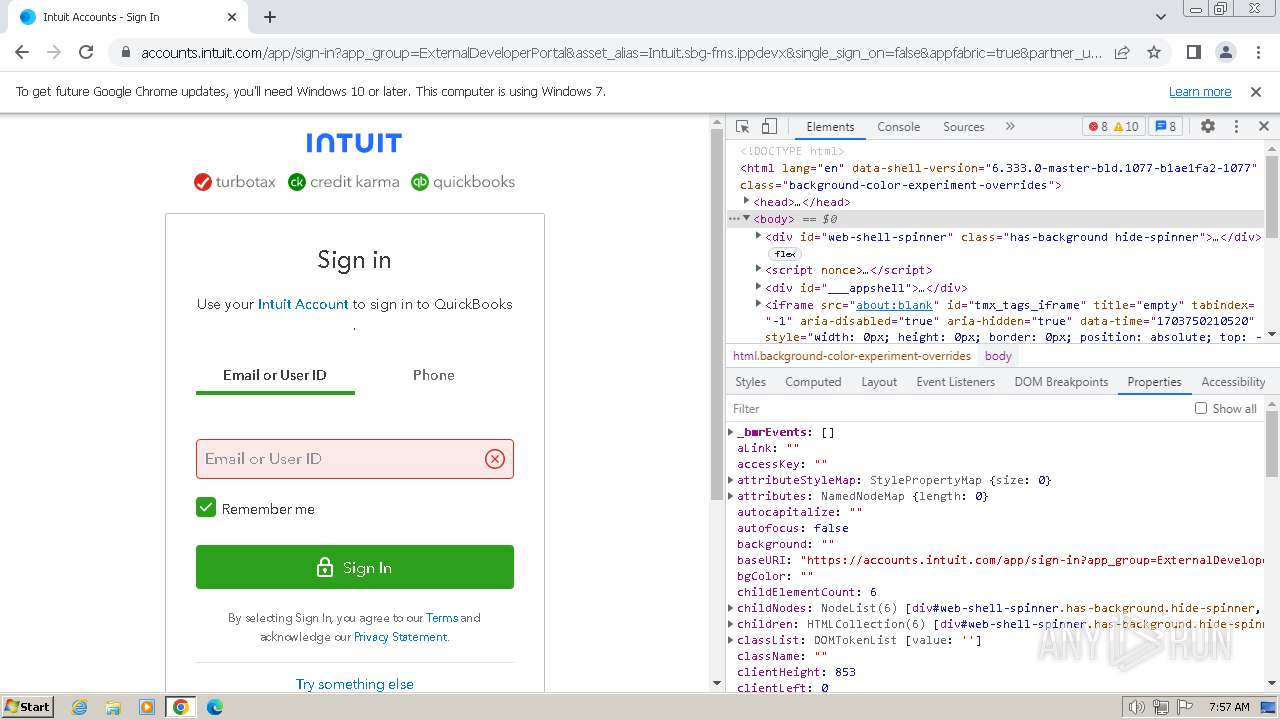Image resolution: width=1280 pixels, height=720 pixels.
Task: Open DevTools more options menu (three dots)
Action: tap(1236, 127)
